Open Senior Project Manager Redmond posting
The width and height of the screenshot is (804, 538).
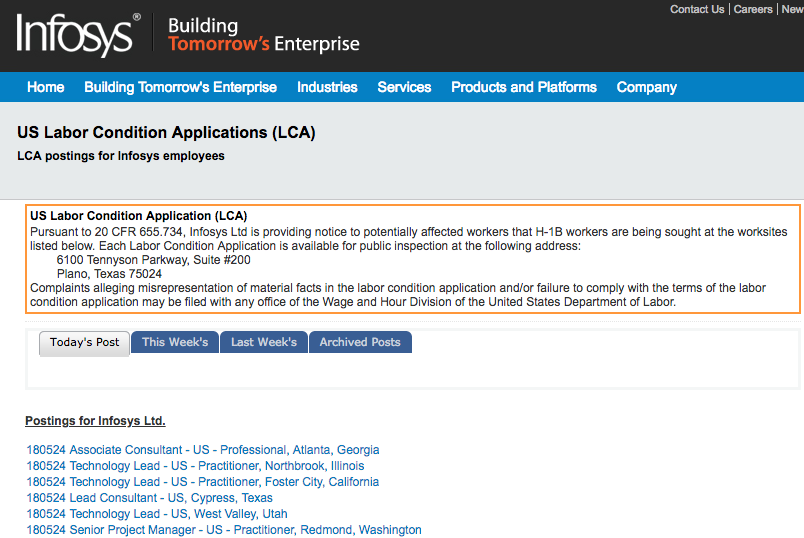point(224,529)
